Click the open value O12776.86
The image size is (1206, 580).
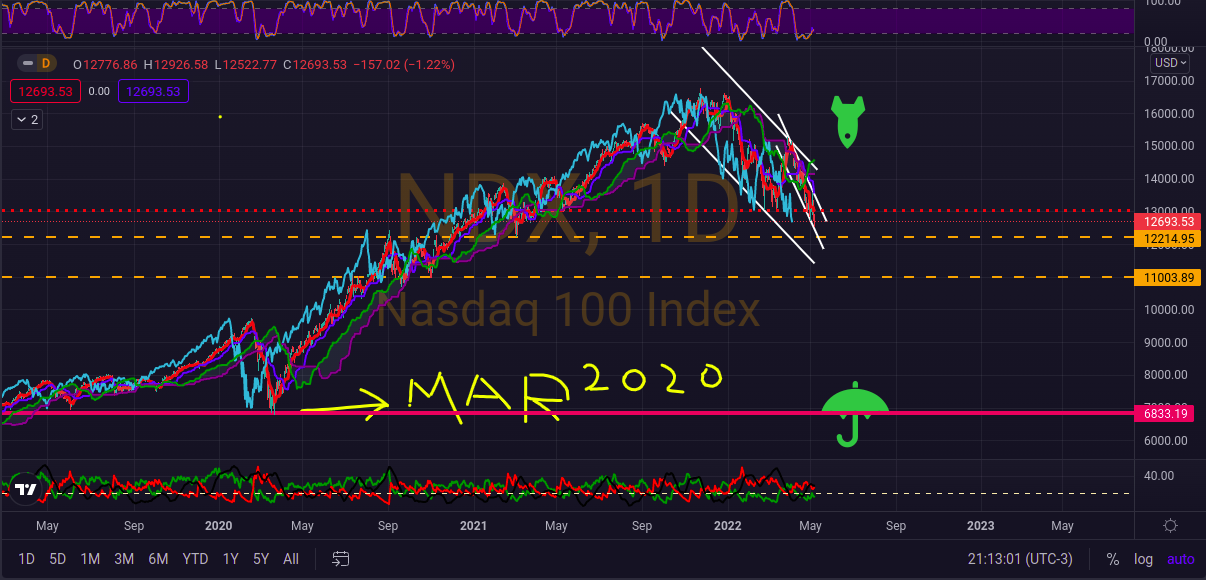[107, 65]
